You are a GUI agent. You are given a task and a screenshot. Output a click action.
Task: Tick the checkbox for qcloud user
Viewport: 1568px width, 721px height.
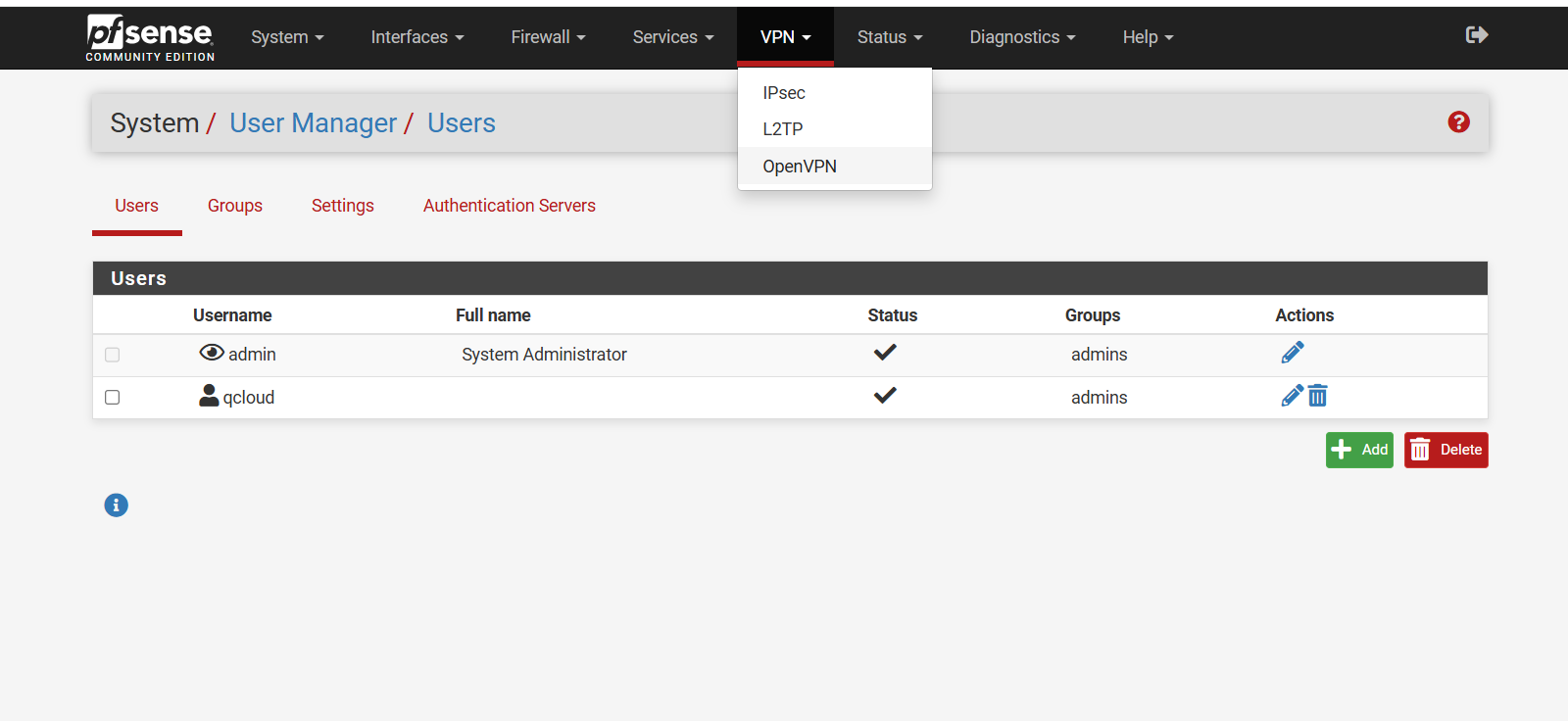[113, 398]
